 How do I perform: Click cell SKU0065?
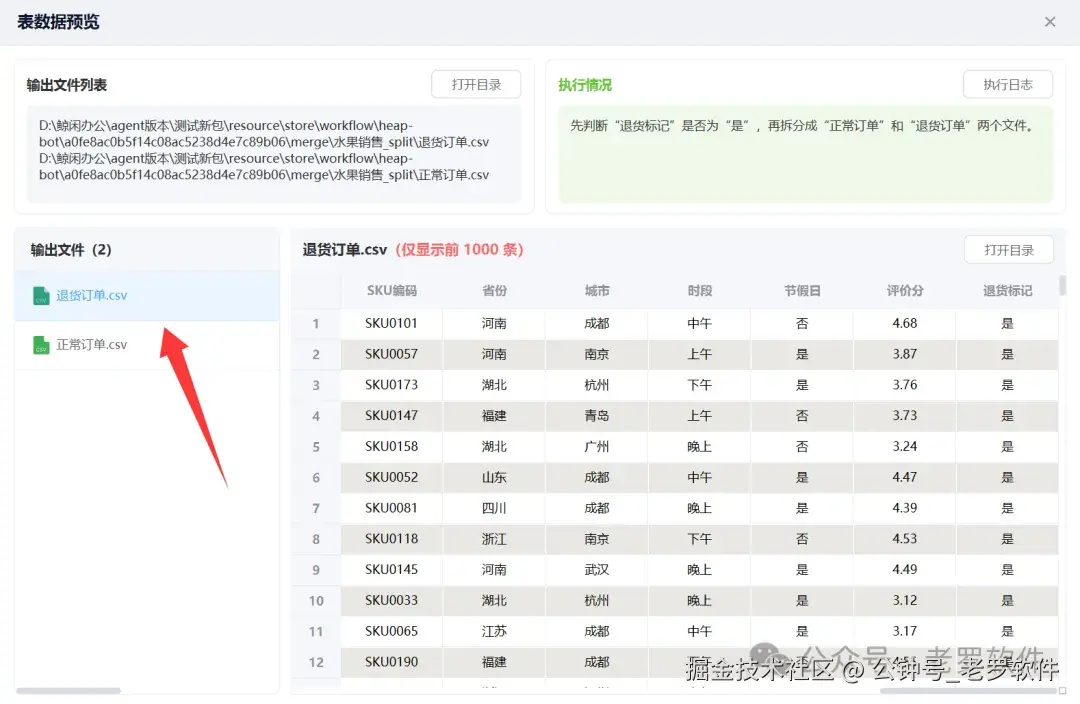click(391, 631)
